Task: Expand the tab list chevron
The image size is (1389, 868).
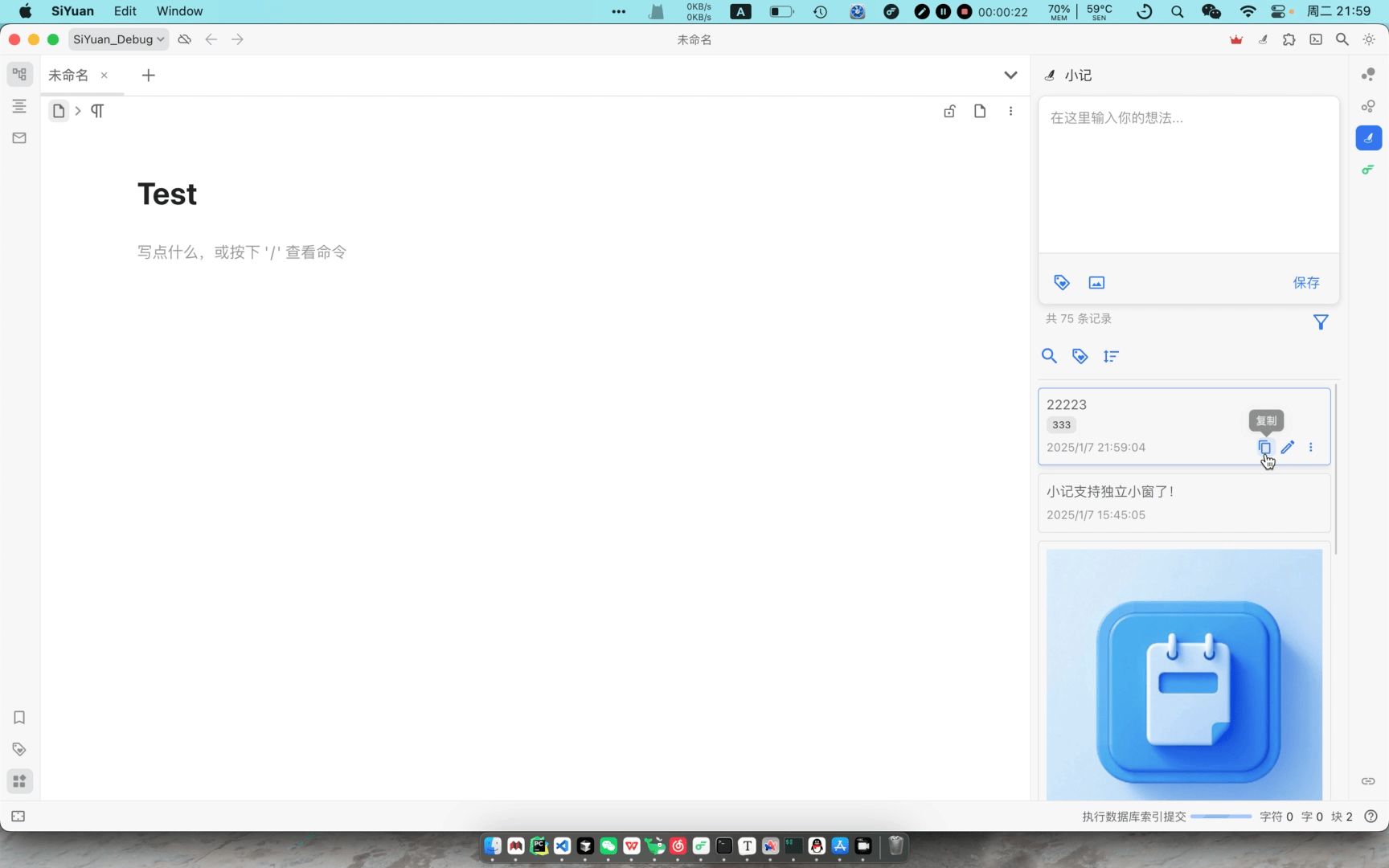Action: click(1010, 76)
